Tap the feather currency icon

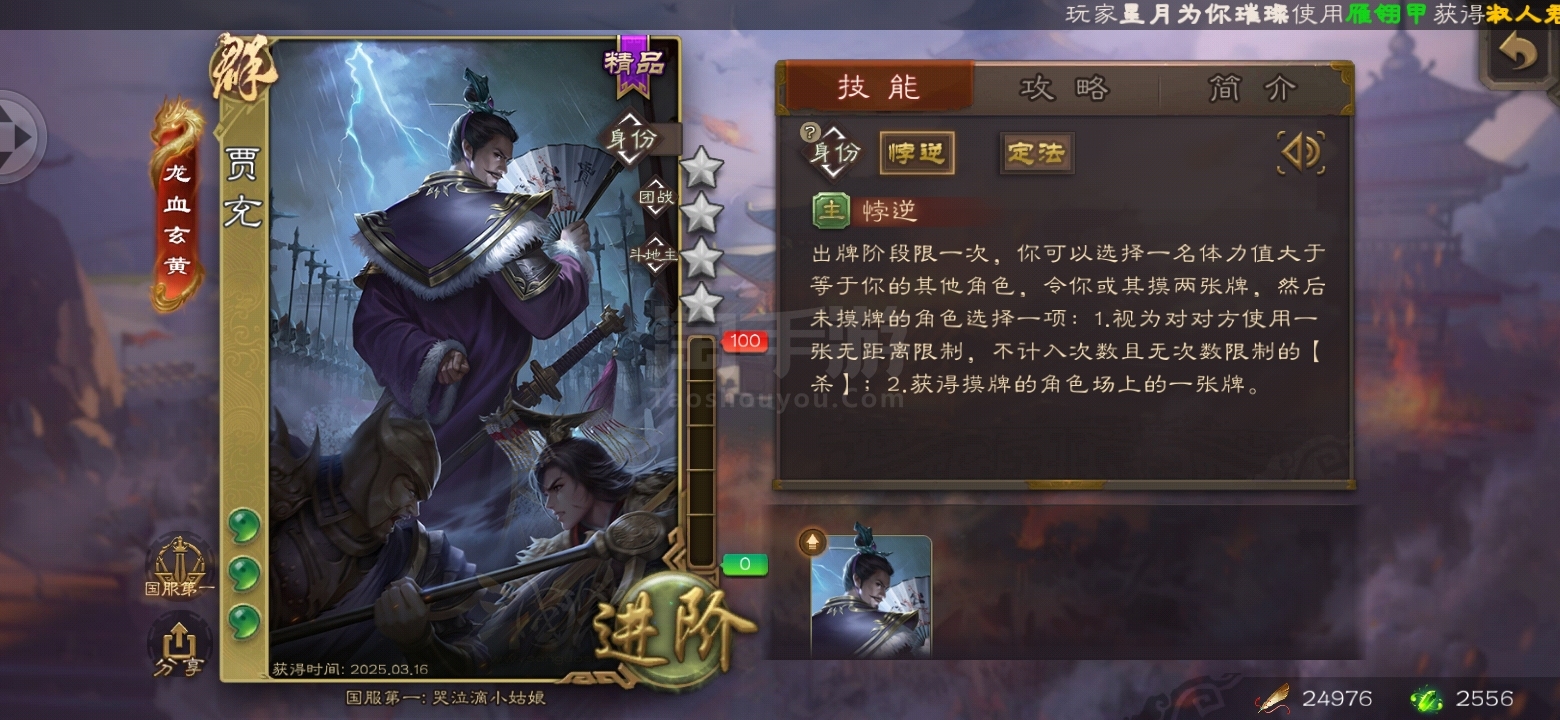[1271, 698]
